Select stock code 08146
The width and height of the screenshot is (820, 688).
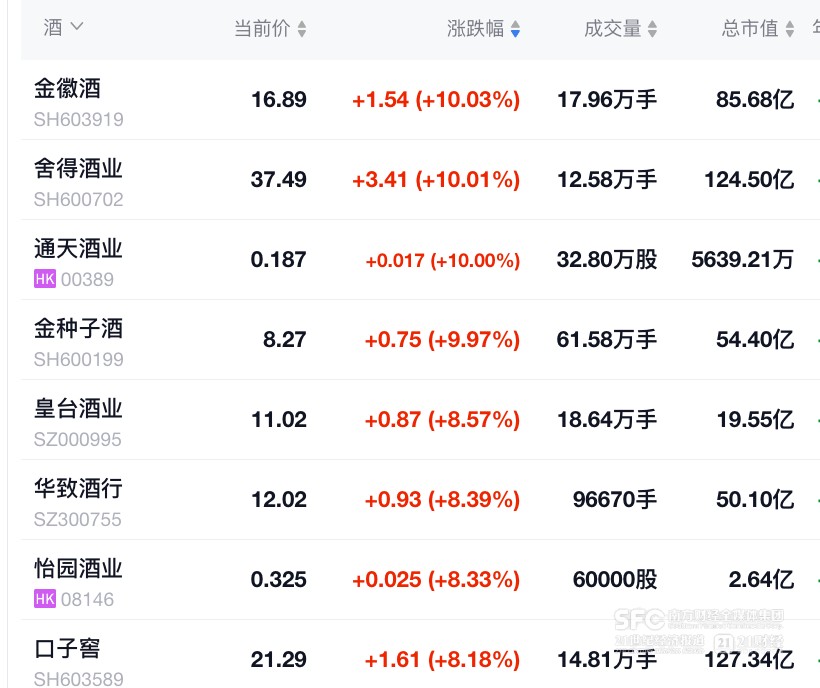87,600
